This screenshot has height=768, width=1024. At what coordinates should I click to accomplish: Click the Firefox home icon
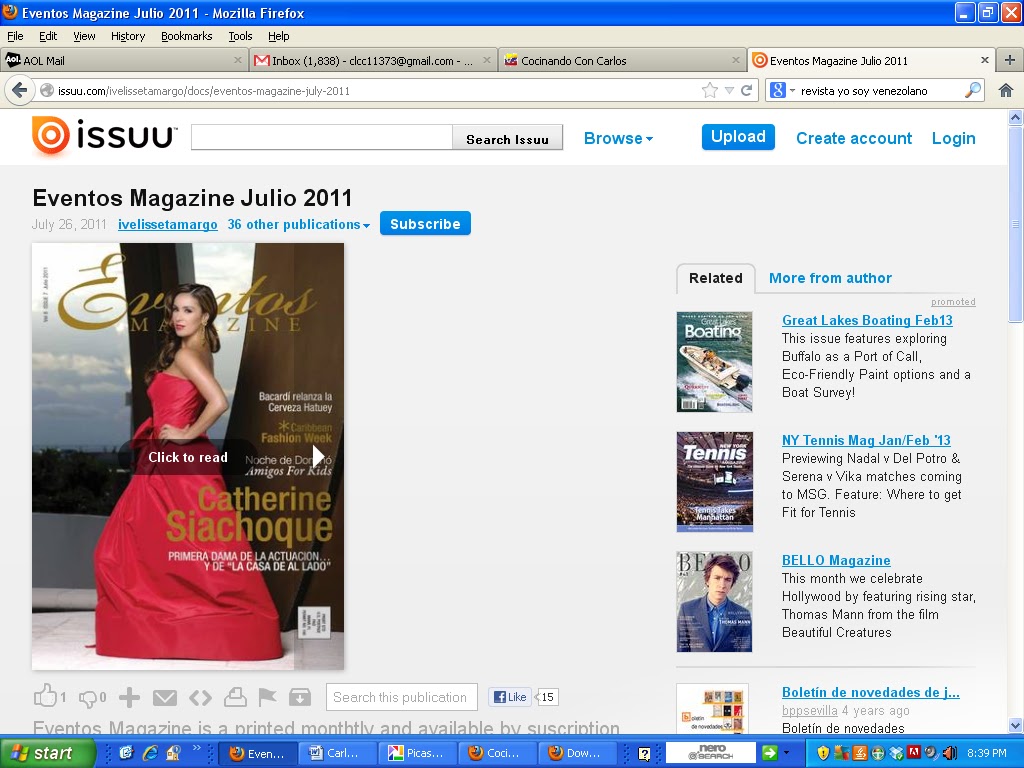point(1006,90)
